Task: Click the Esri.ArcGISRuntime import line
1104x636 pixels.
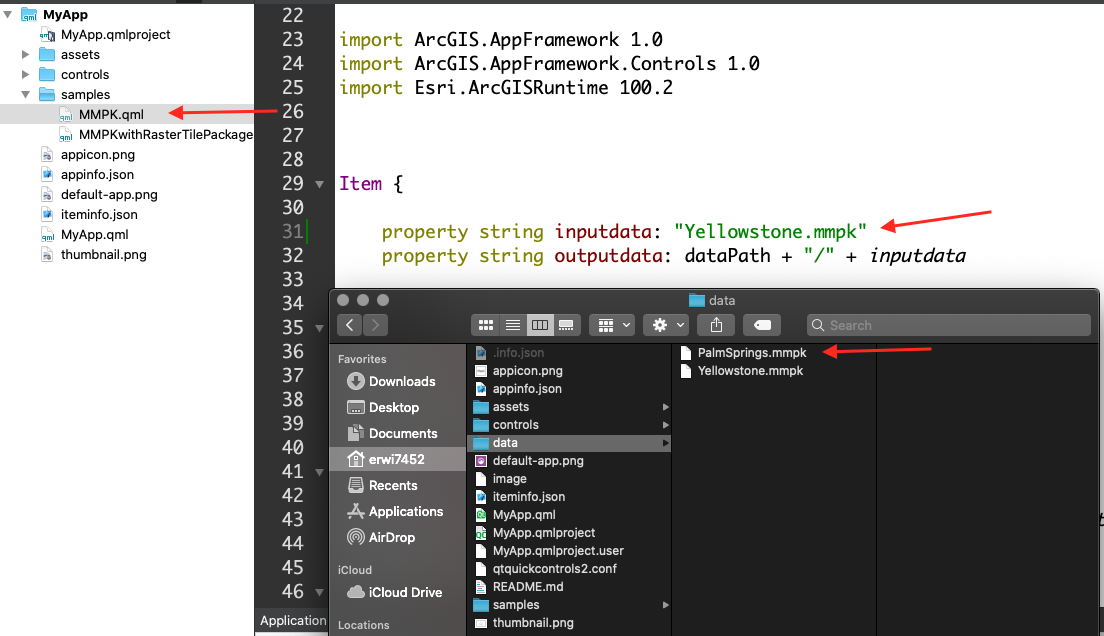Action: point(506,87)
